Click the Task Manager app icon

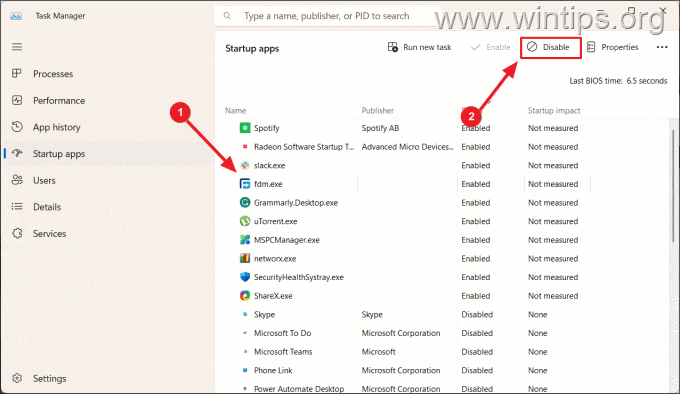point(16,16)
